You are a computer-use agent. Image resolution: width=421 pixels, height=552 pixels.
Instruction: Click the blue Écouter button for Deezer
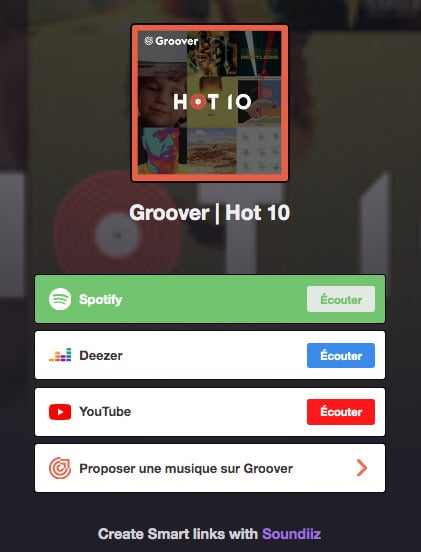pyautogui.click(x=341, y=355)
